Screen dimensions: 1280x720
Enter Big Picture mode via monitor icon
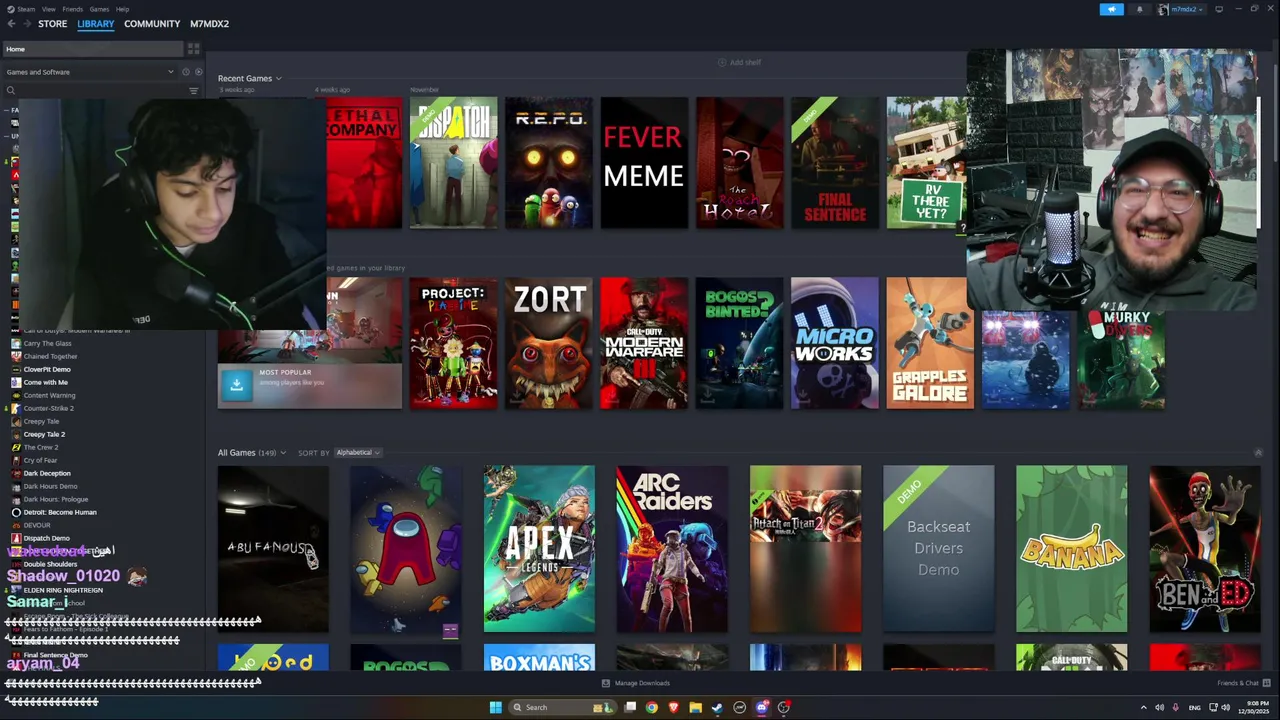tap(1219, 9)
